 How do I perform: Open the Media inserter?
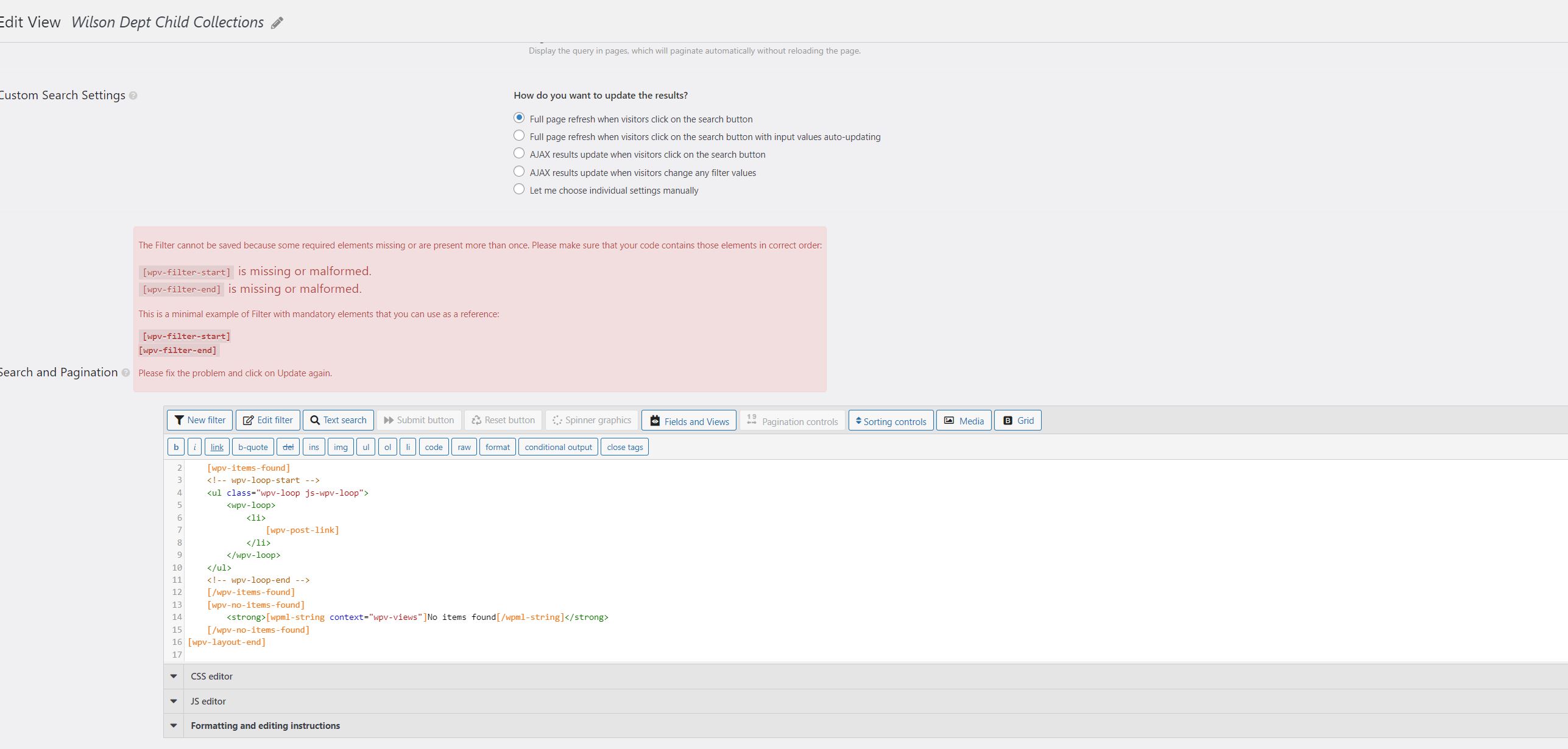click(x=964, y=420)
